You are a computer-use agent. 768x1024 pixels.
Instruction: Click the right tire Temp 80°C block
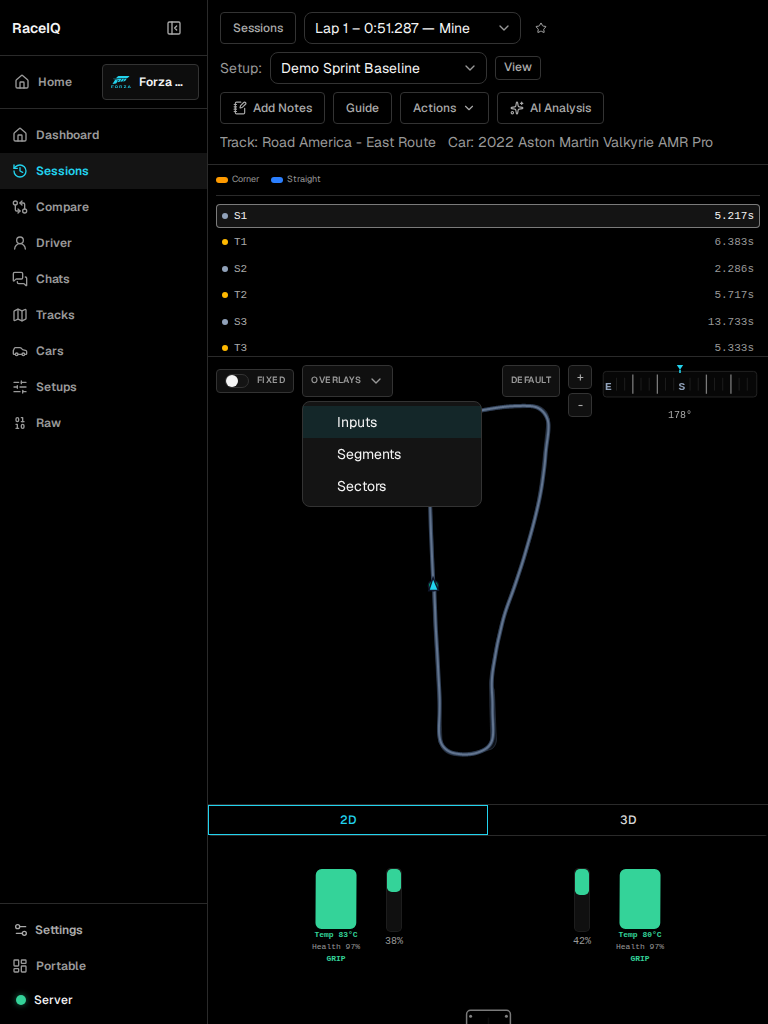tap(640, 899)
